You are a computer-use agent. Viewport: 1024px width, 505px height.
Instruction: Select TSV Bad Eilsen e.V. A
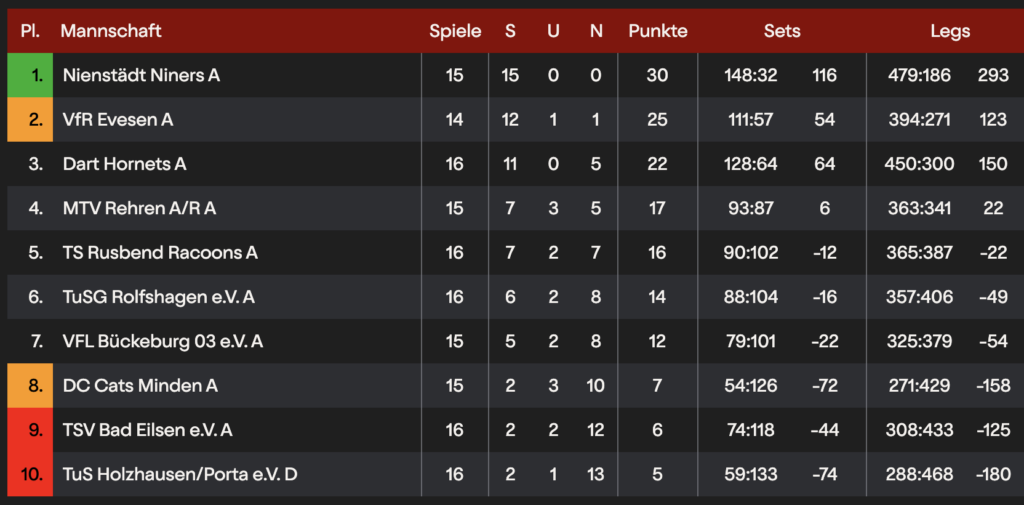147,429
